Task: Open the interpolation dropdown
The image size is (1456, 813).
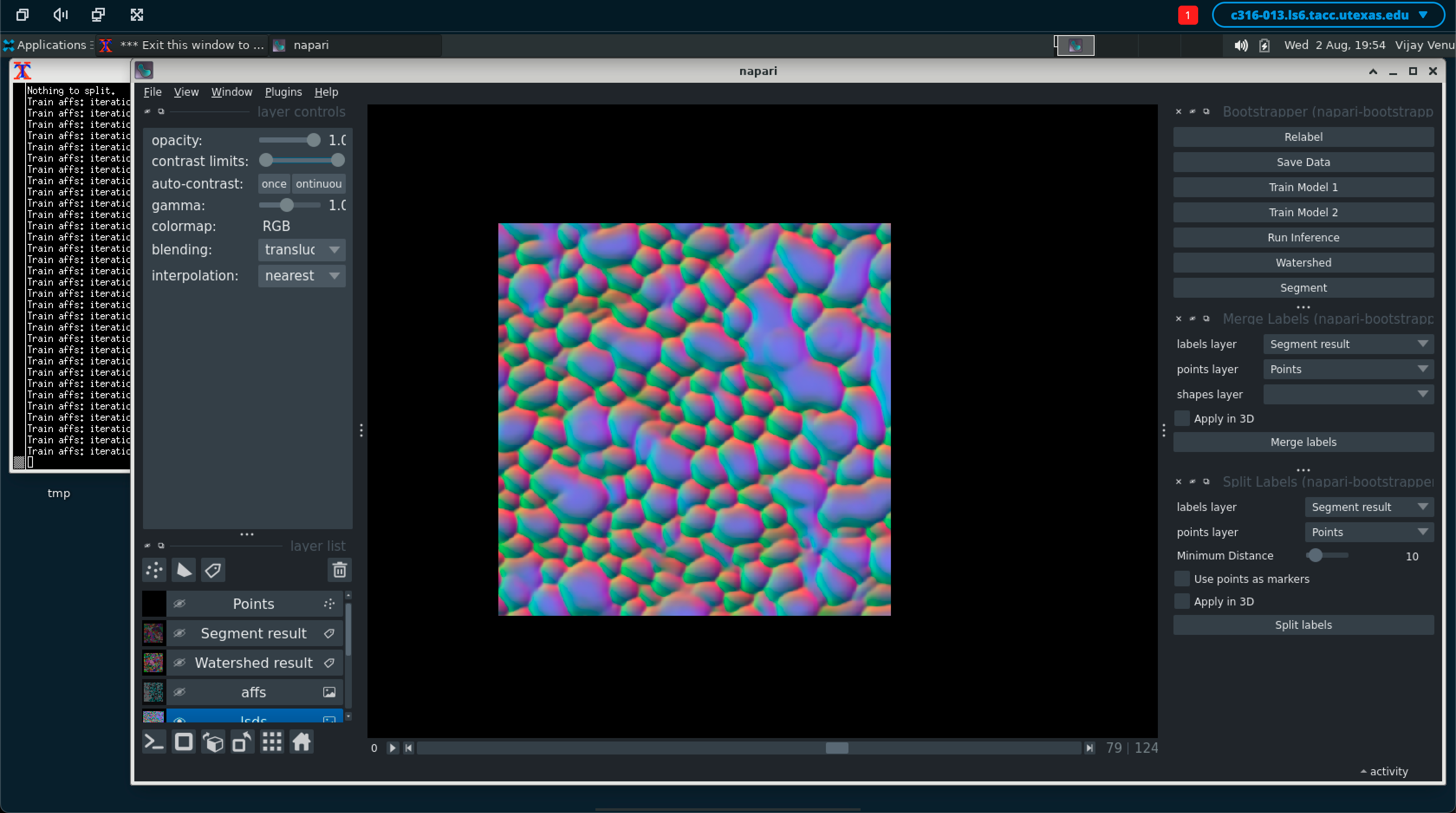Action: 301,275
